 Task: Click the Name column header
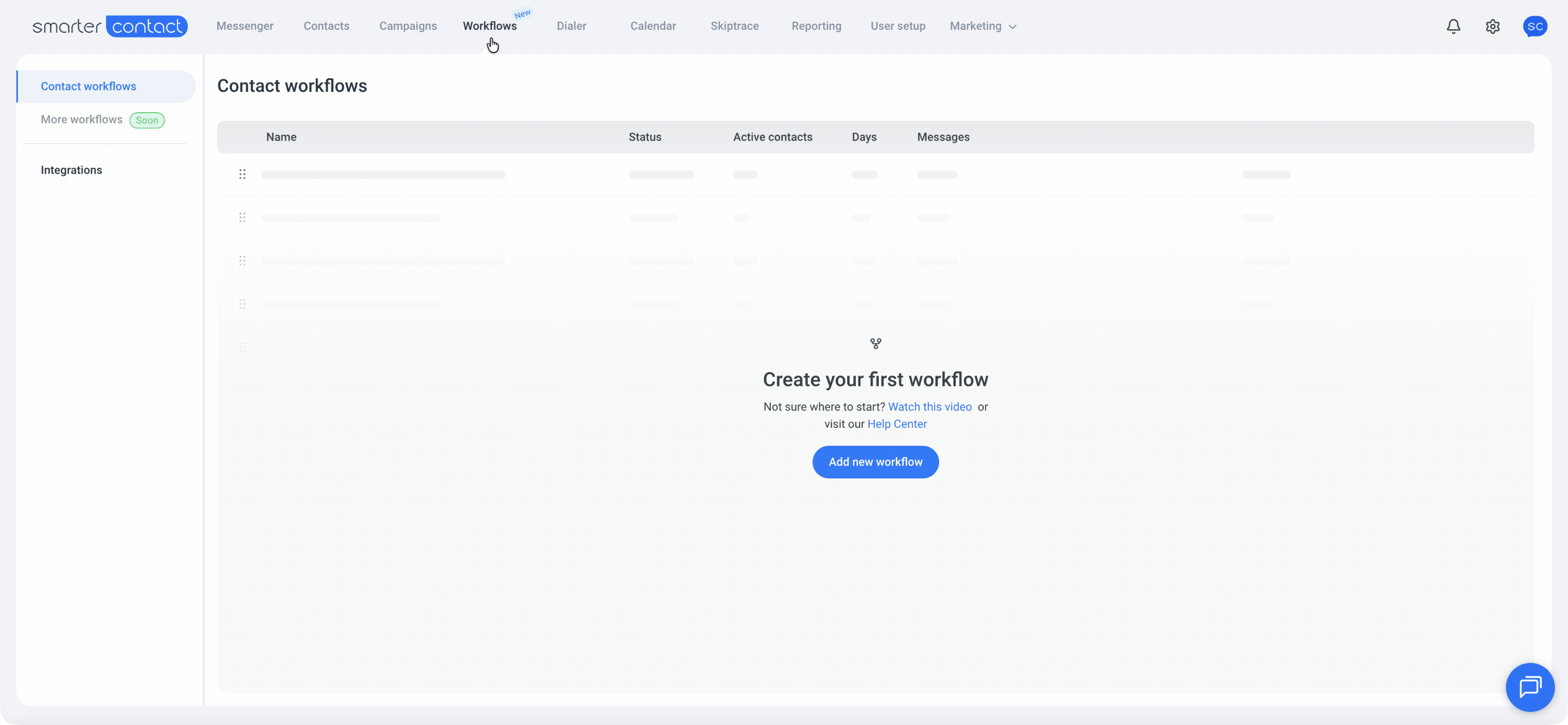(281, 137)
